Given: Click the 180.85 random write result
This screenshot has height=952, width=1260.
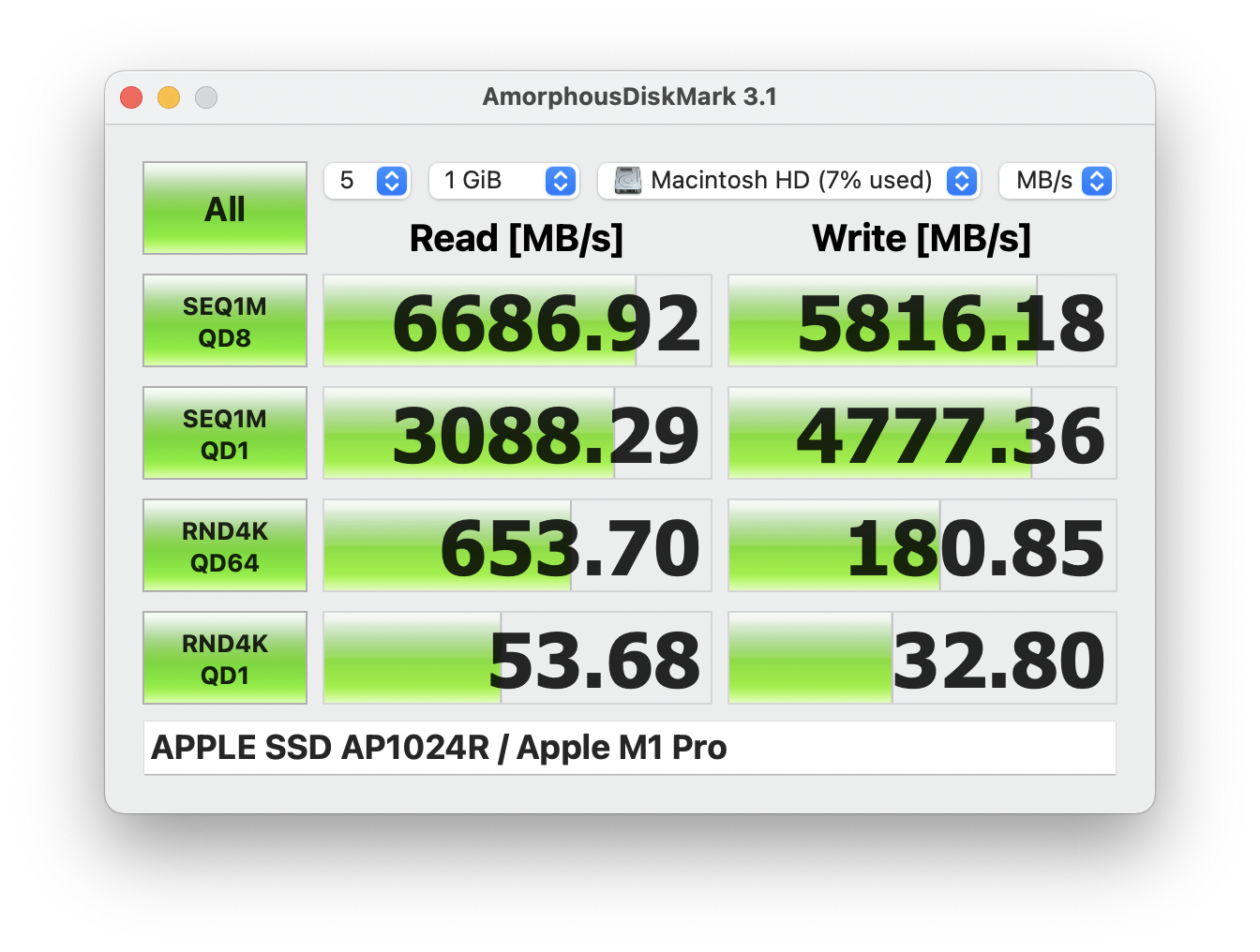Looking at the screenshot, I should click(922, 545).
